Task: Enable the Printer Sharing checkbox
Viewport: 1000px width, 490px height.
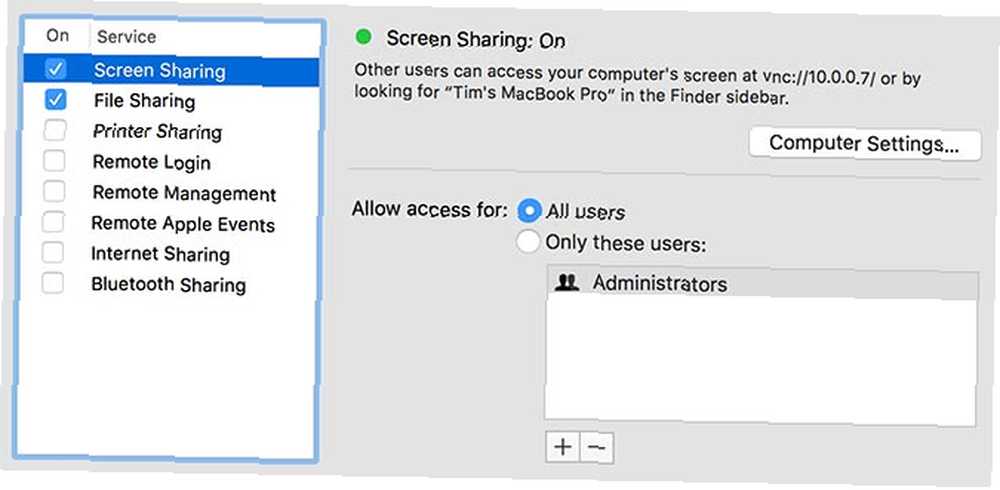Action: [x=54, y=131]
